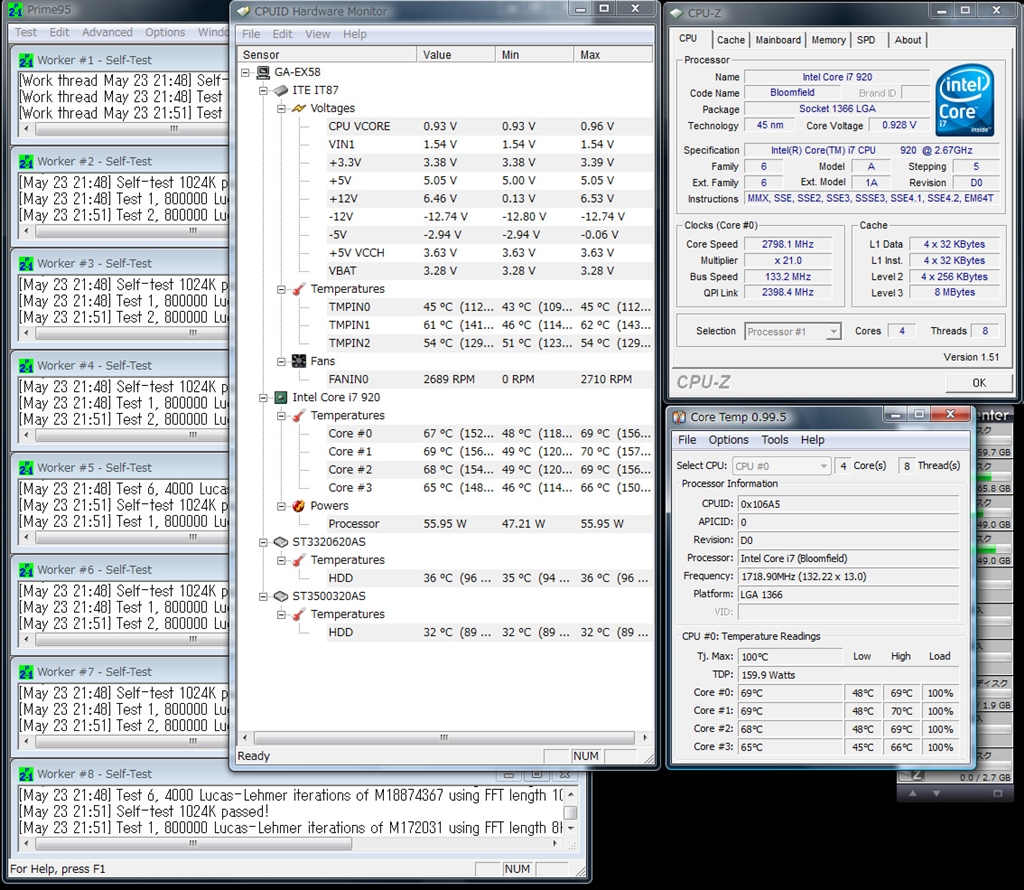The height and width of the screenshot is (890, 1024).
Task: Switch to the Mainboard tab in CPU-Z
Action: (777, 40)
